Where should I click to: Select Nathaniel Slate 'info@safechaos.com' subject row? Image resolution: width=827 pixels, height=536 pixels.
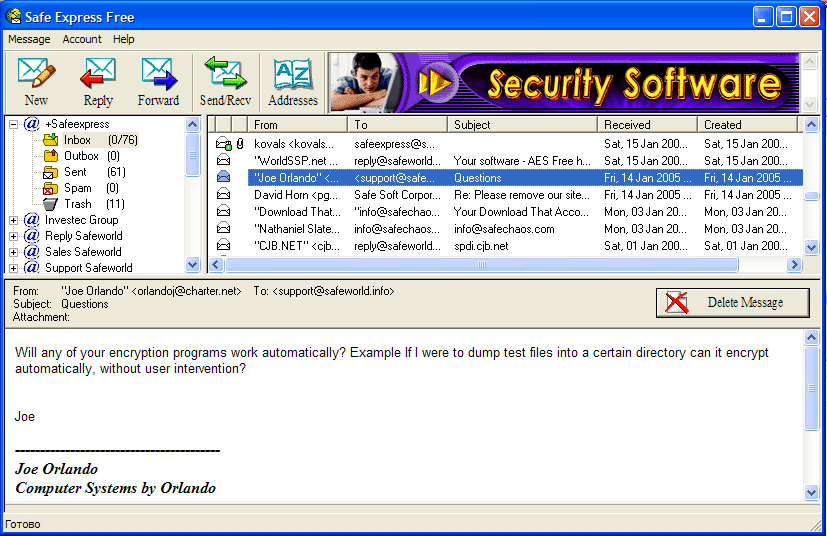504,229
